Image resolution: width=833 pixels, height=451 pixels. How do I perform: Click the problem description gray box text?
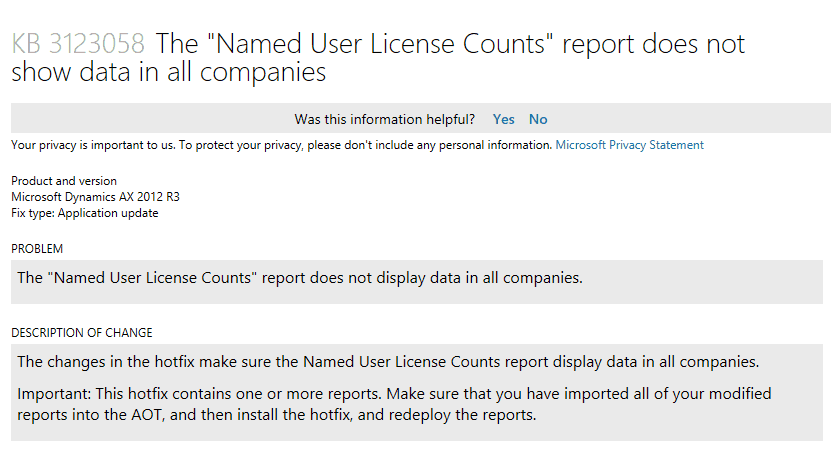tap(300, 278)
